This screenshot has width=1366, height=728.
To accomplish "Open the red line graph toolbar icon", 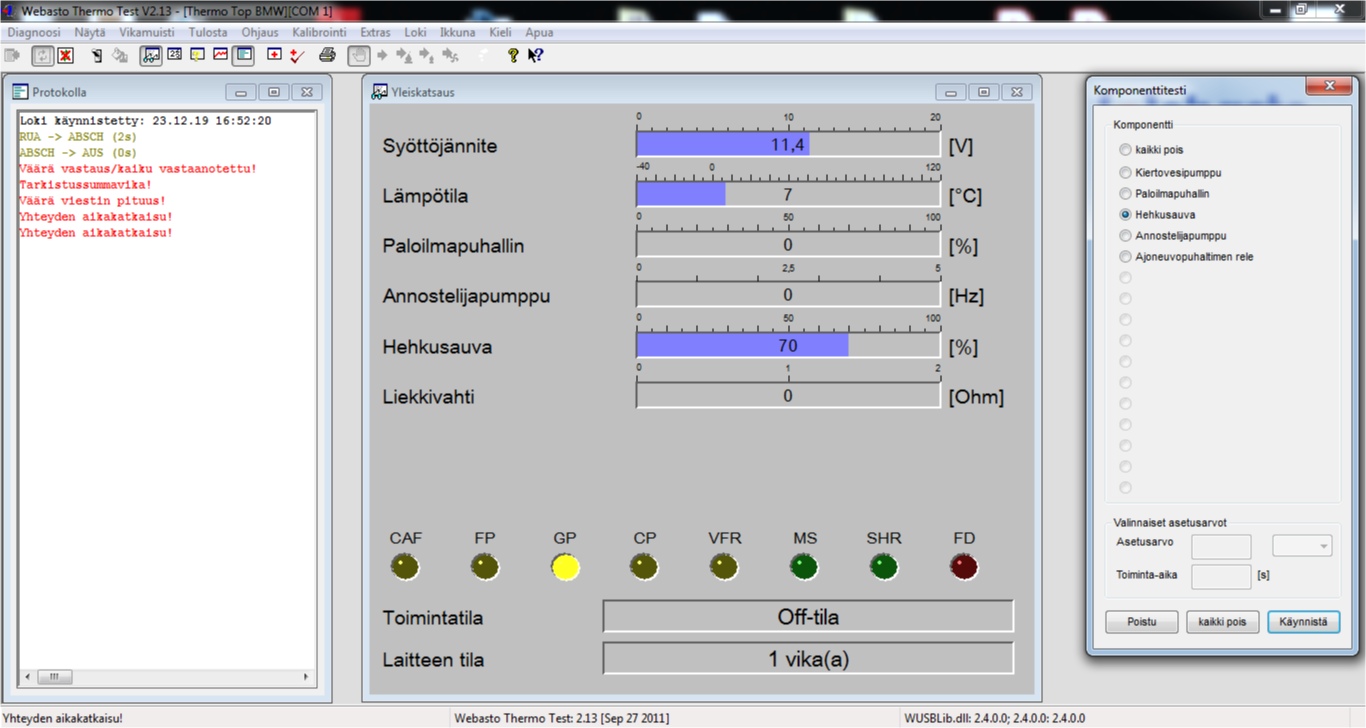I will pyautogui.click(x=220, y=55).
